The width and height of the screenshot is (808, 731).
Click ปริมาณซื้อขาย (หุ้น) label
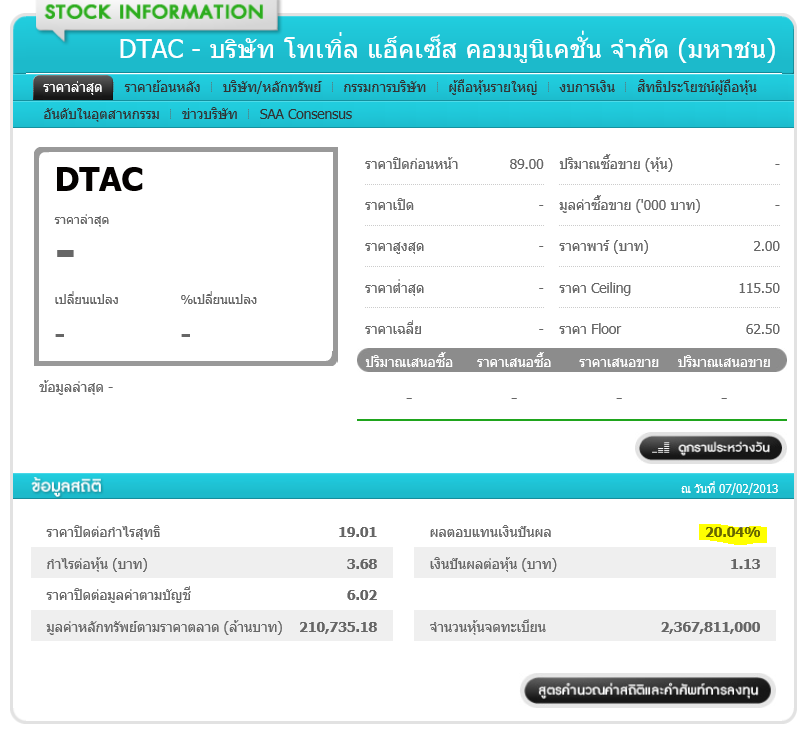tap(616, 164)
